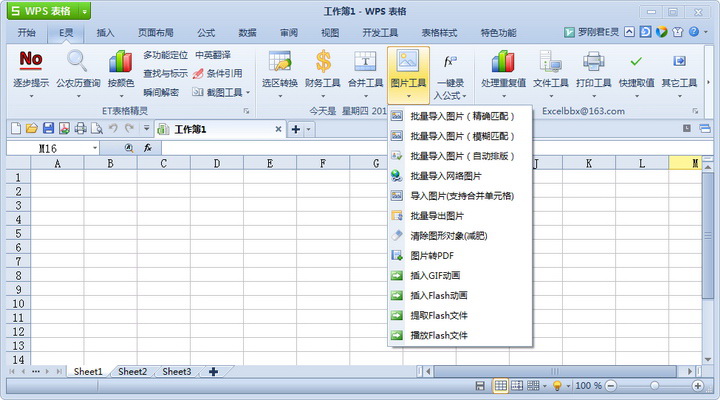This screenshot has width=720, height=400.
Task: Expand the 截图工具 dropdown arrow
Action: tap(248, 92)
